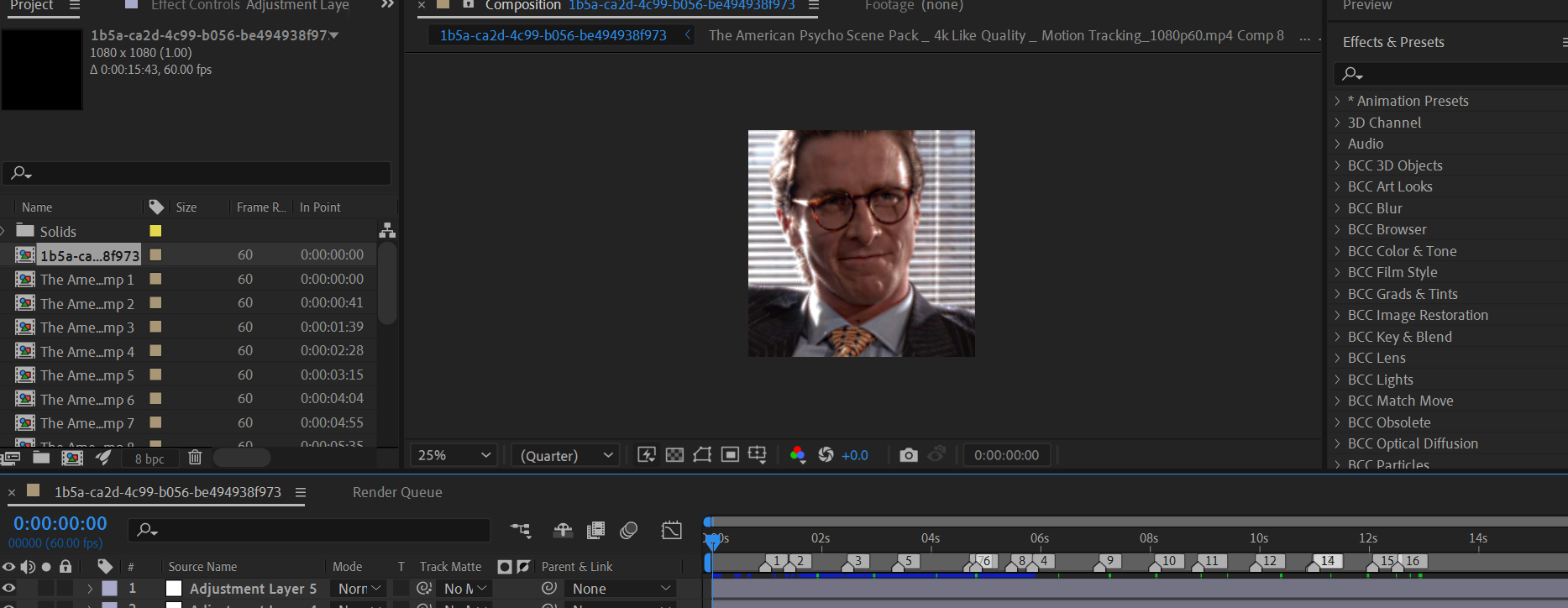Screen dimensions: 1568x608
Task: Expand Adjustment Layer 5 properties
Action: click(90, 589)
